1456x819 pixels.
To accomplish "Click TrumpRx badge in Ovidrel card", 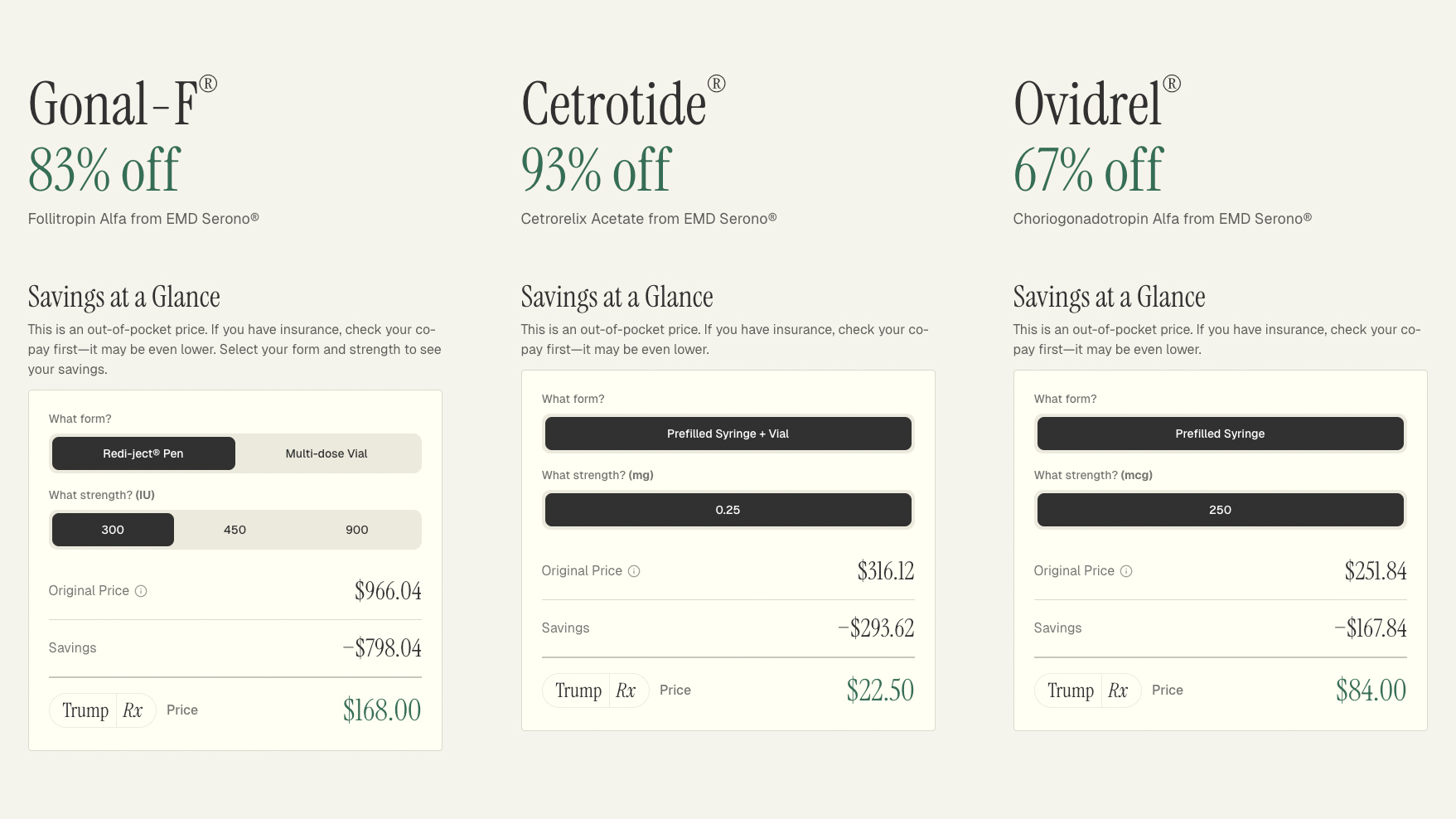I will coord(1087,691).
